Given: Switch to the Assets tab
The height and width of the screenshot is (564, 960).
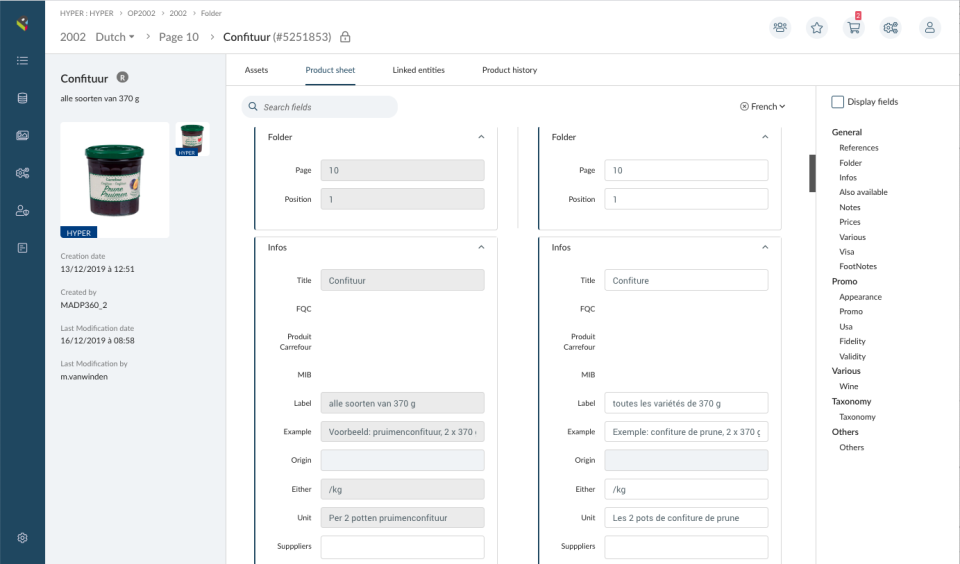Looking at the screenshot, I should coord(256,70).
